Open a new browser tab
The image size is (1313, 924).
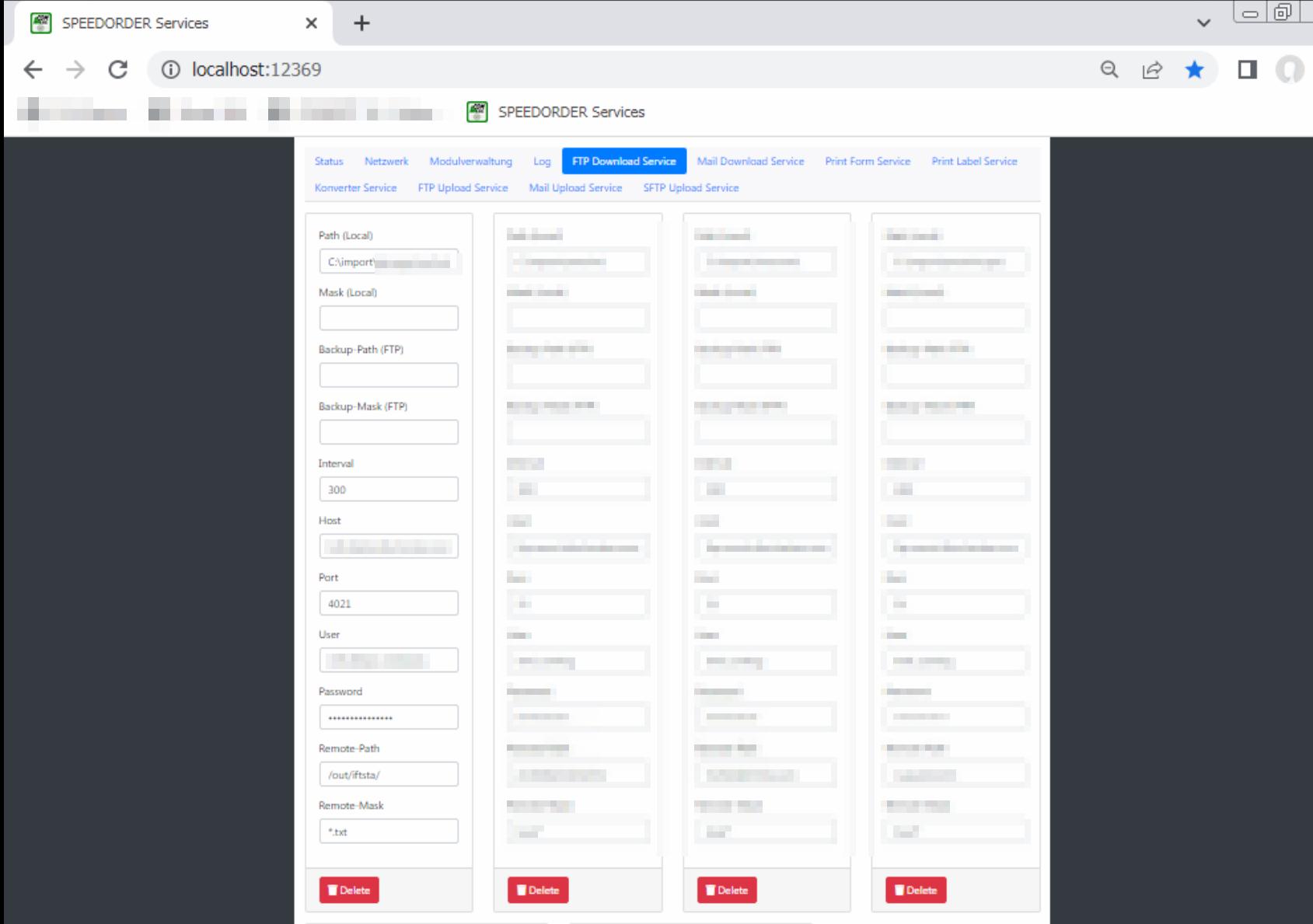pyautogui.click(x=361, y=23)
